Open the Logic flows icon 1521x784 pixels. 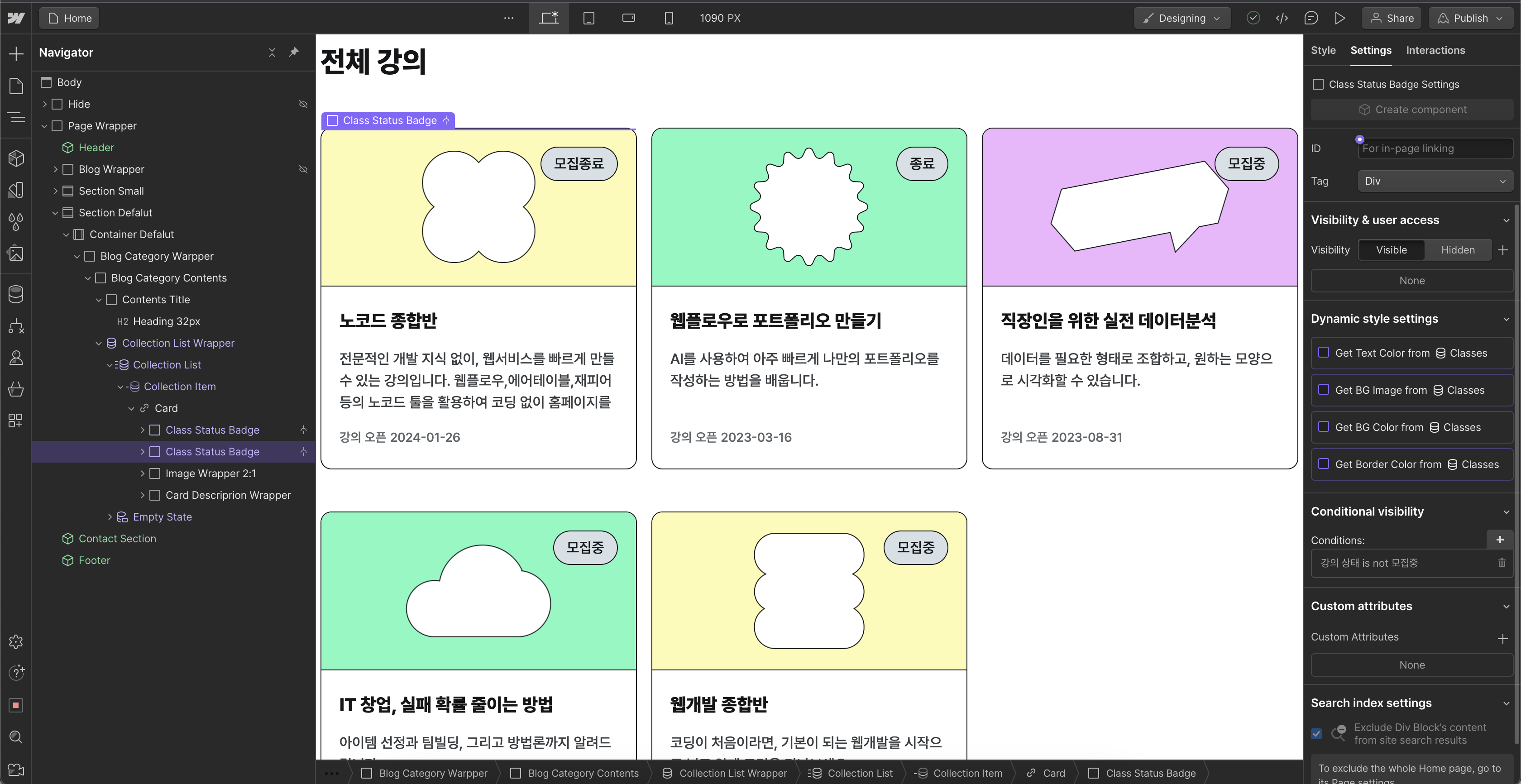[x=16, y=326]
